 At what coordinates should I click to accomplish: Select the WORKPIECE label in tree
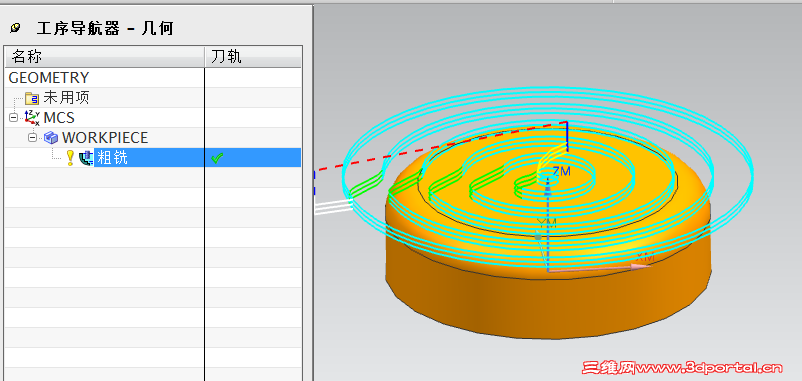pyautogui.click(x=105, y=138)
